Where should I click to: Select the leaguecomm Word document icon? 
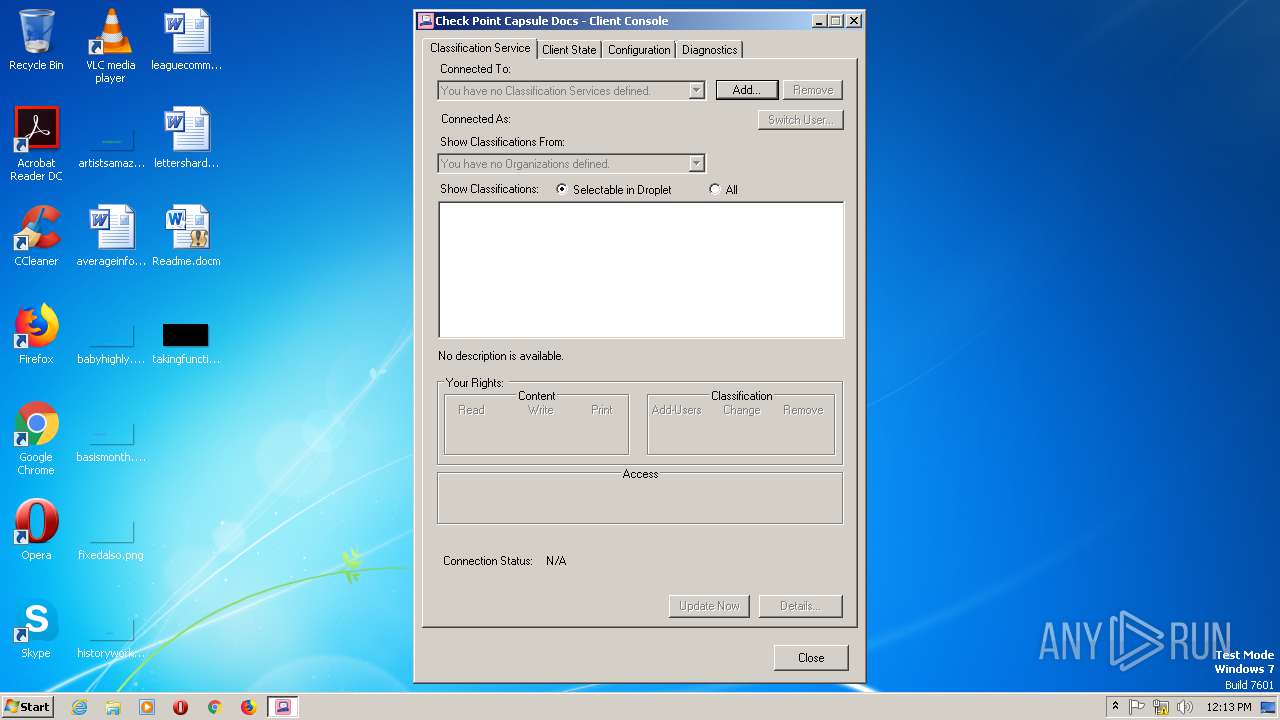(x=186, y=40)
